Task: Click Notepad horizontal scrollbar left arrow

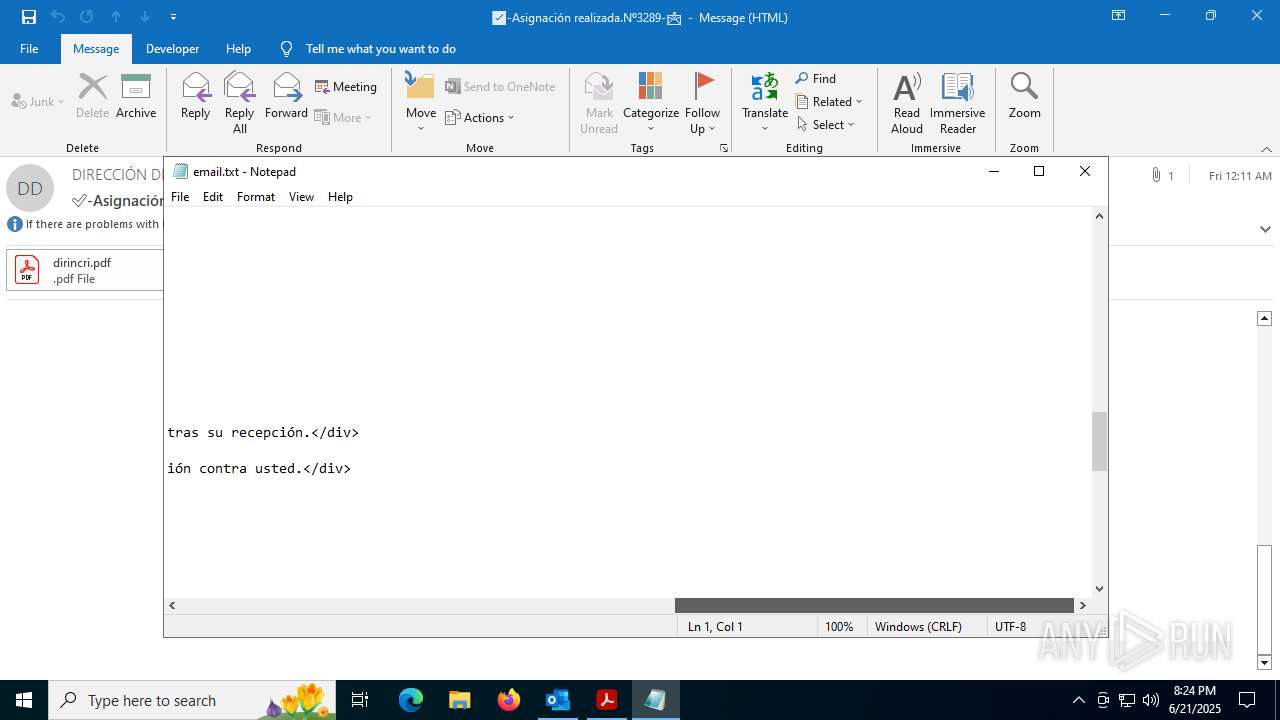Action: point(172,605)
